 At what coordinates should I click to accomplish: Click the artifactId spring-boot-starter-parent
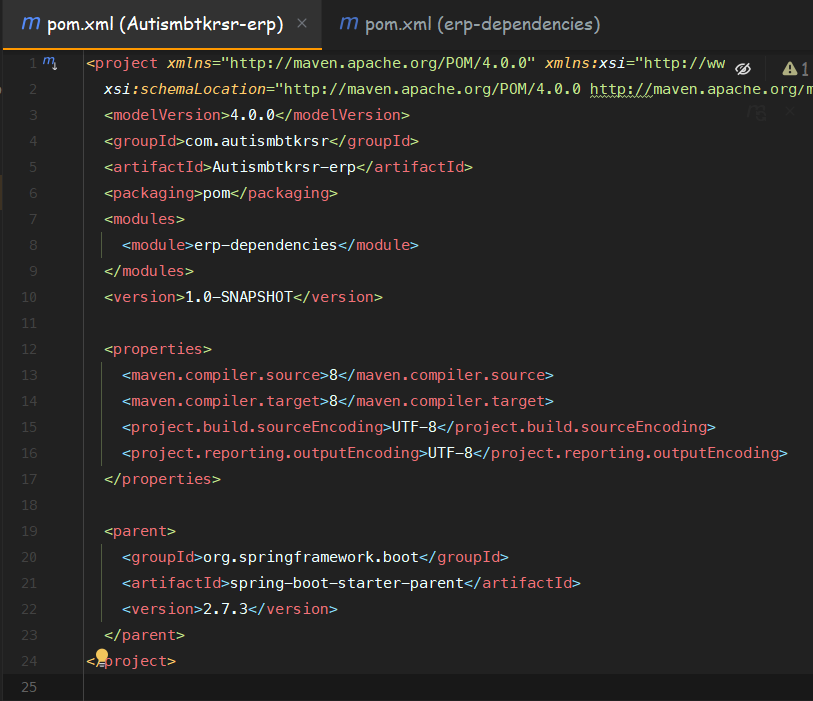point(347,583)
